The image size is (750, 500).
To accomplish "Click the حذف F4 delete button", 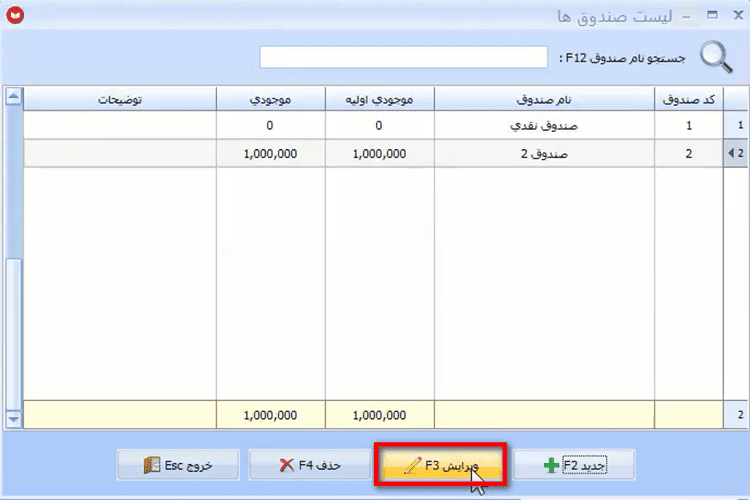I will (x=309, y=465).
